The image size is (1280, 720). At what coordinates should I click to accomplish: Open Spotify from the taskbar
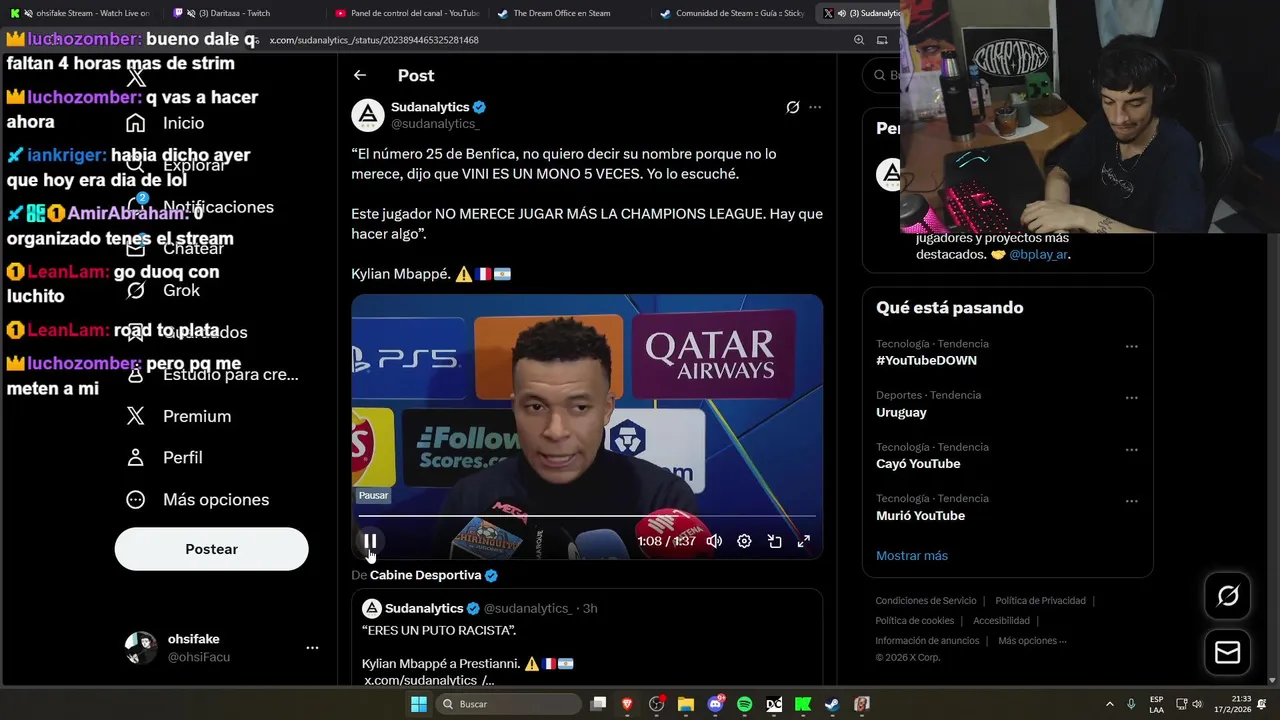coord(744,704)
